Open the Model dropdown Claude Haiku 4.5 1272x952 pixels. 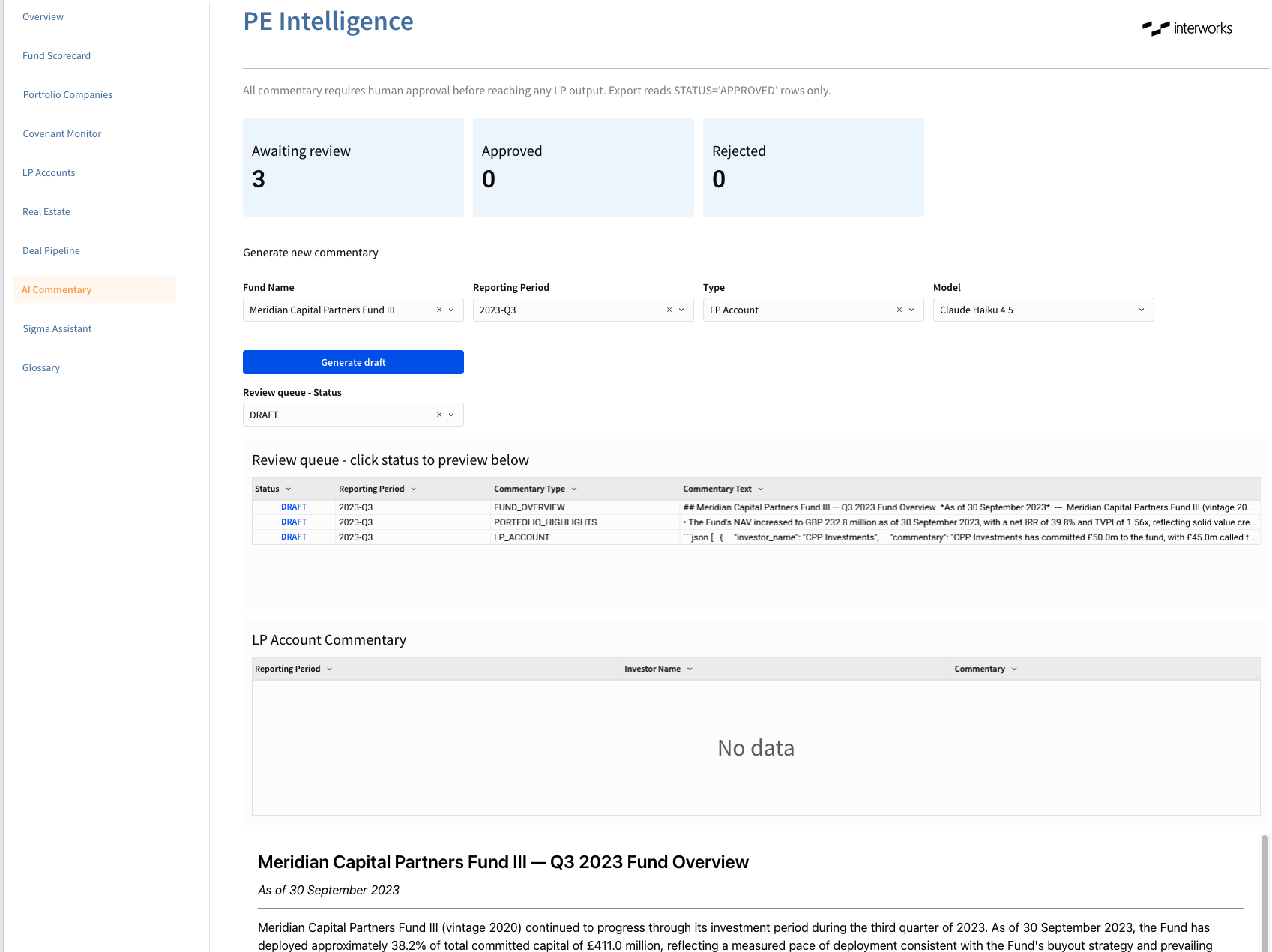coord(1043,310)
